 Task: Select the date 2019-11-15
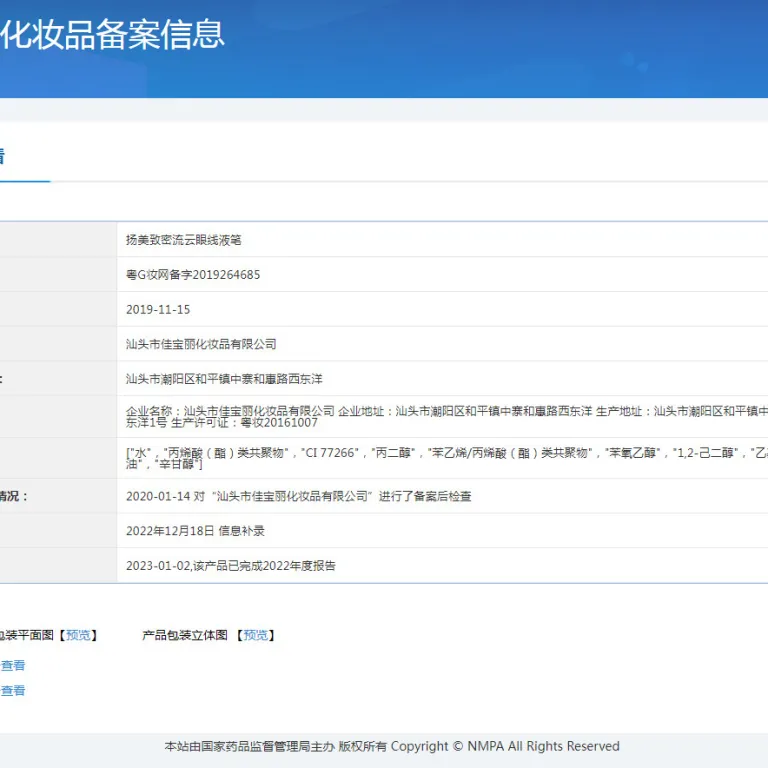click(158, 310)
